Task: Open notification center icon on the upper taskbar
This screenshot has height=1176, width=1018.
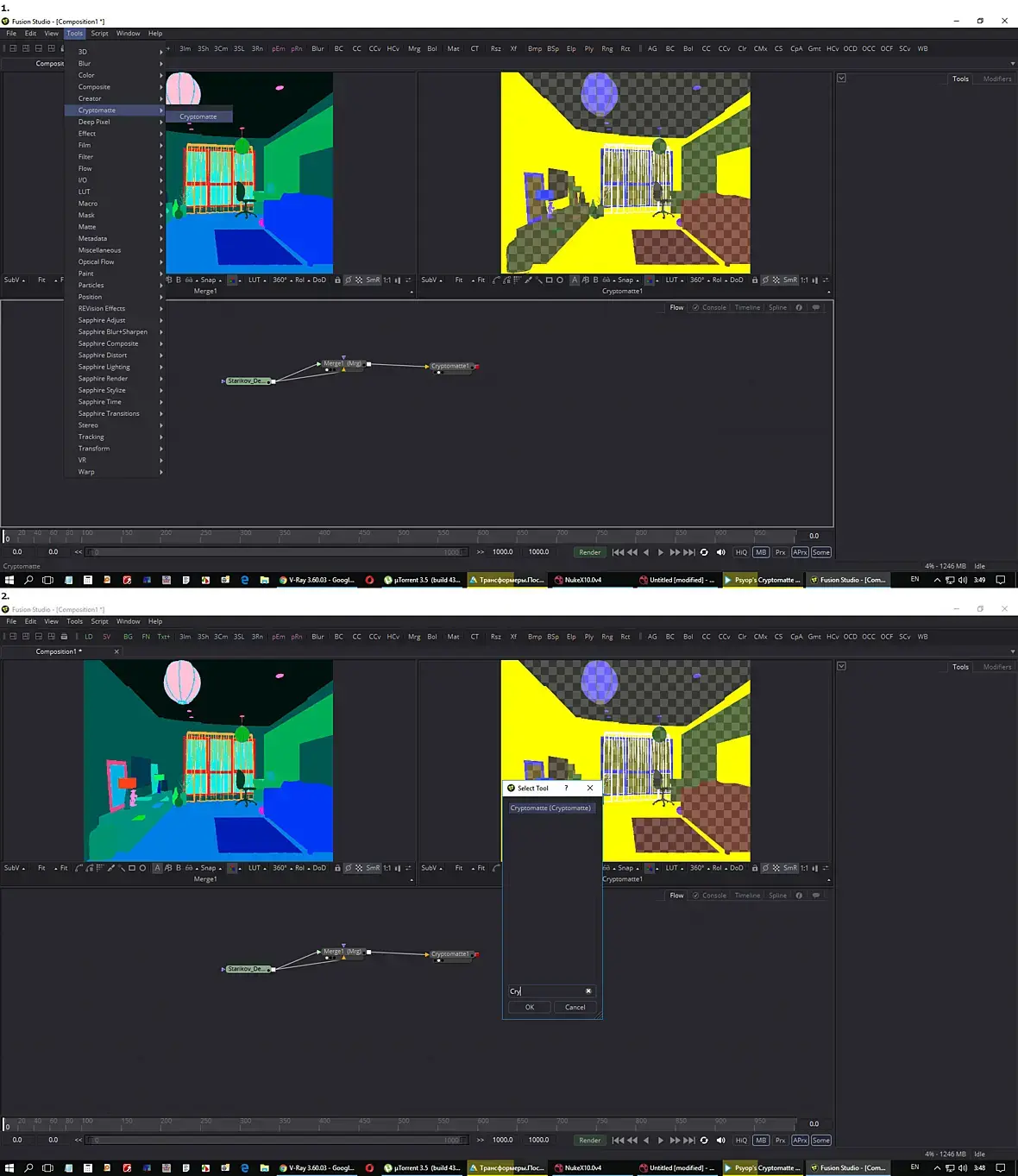Action: [1001, 580]
